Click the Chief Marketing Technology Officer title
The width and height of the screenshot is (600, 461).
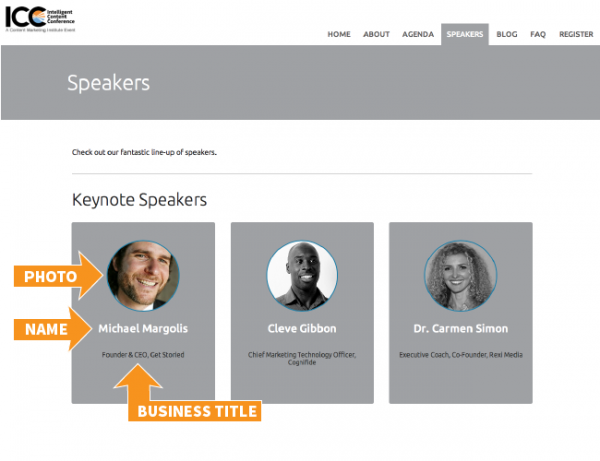click(x=302, y=358)
